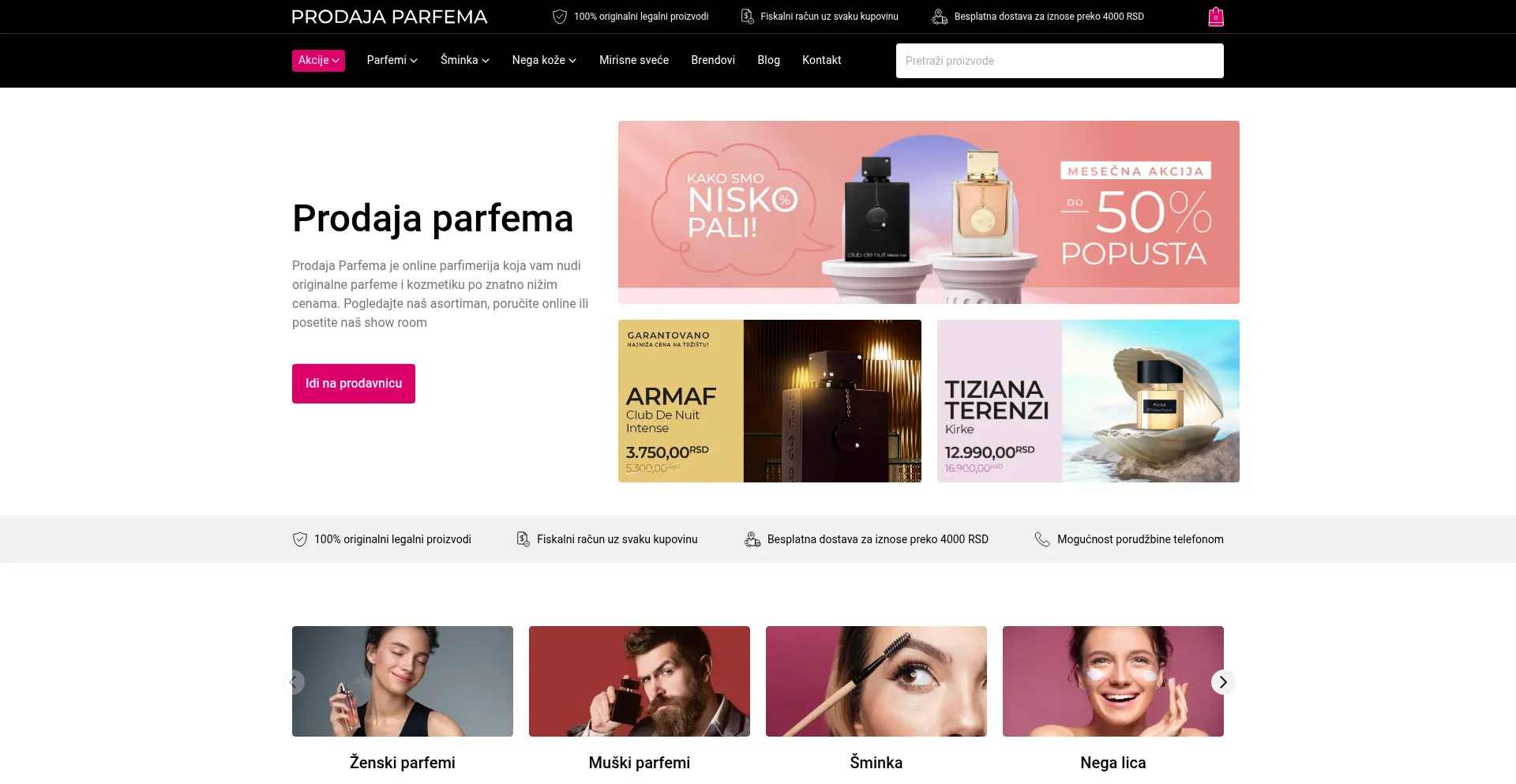Click the Muški parfemi category title
Viewport: 1516px width, 784px height.
click(640, 763)
